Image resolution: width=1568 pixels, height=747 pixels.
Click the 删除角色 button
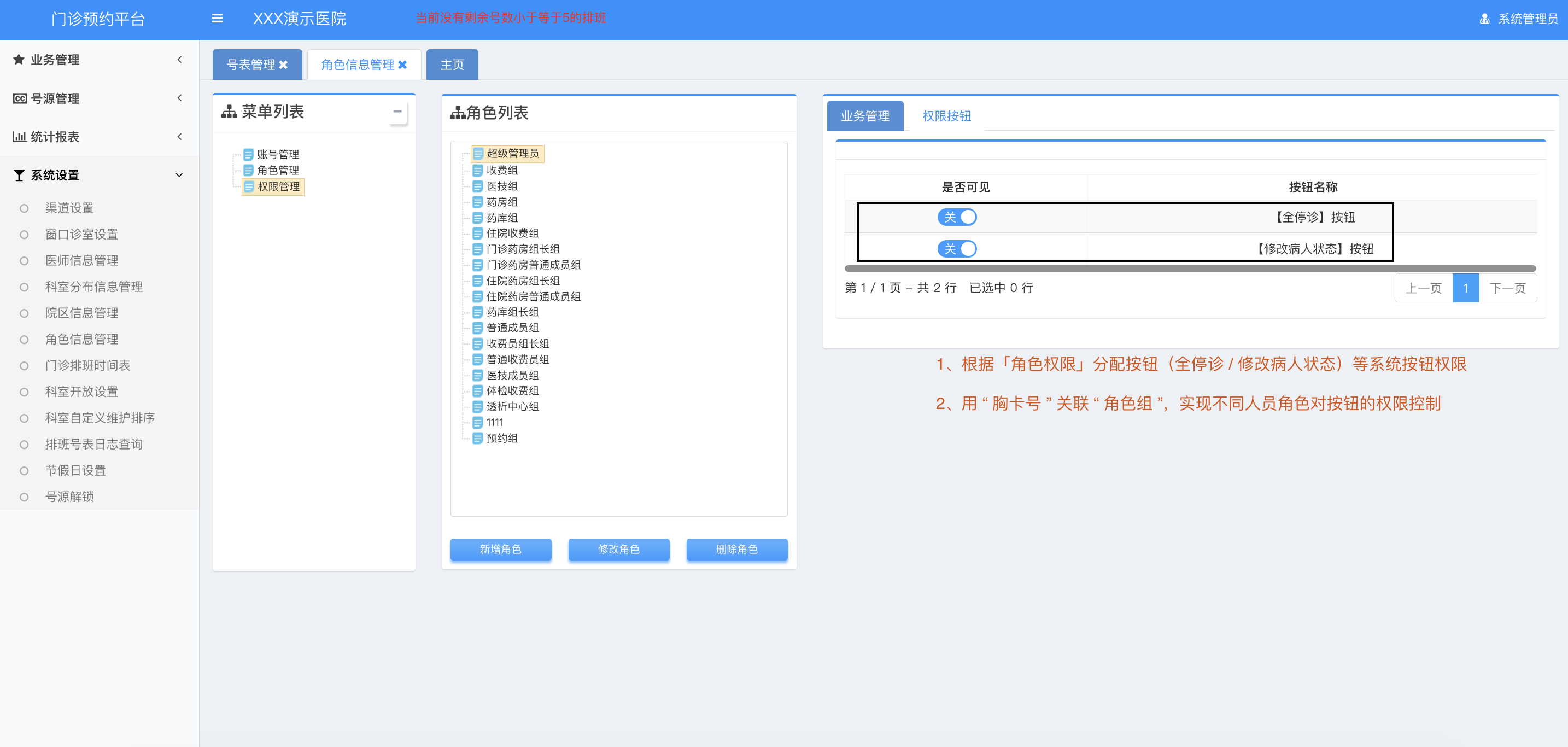[x=736, y=549]
